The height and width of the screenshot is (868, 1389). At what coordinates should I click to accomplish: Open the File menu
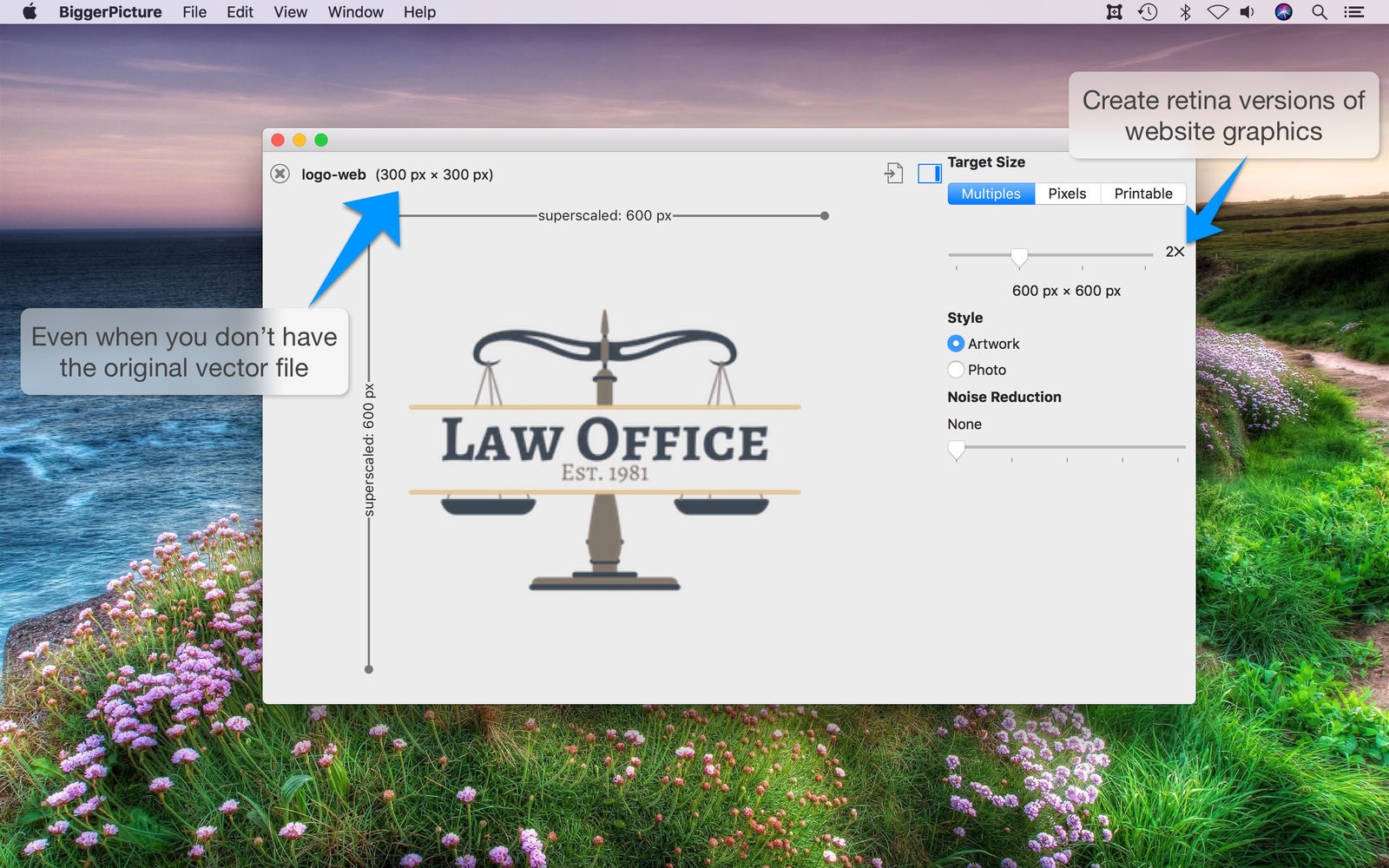coord(194,12)
